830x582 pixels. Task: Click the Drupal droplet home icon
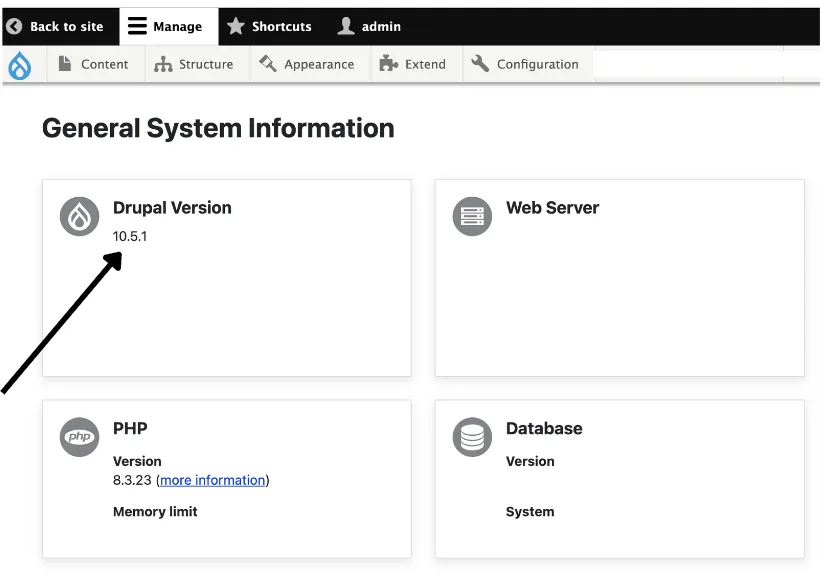pos(20,65)
